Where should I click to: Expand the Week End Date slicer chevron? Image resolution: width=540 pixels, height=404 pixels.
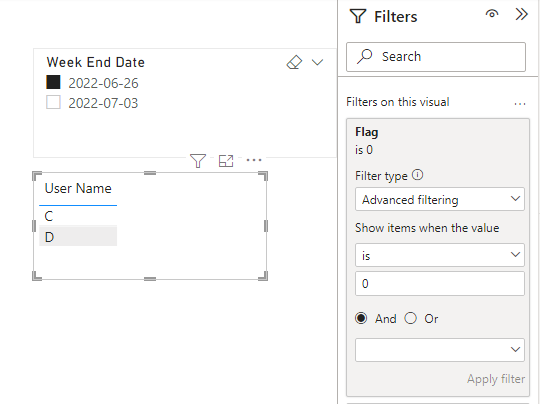point(317,62)
